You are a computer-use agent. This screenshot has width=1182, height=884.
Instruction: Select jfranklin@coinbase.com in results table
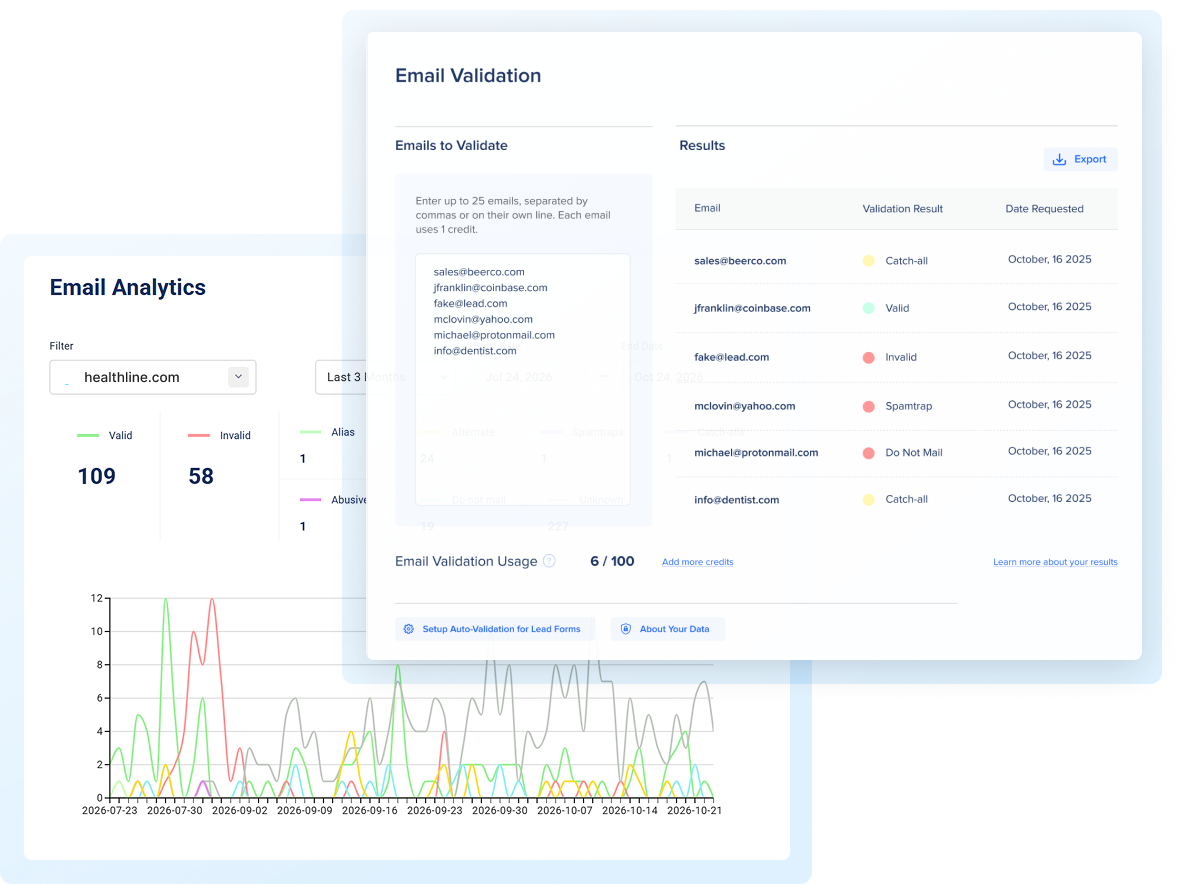pos(752,308)
